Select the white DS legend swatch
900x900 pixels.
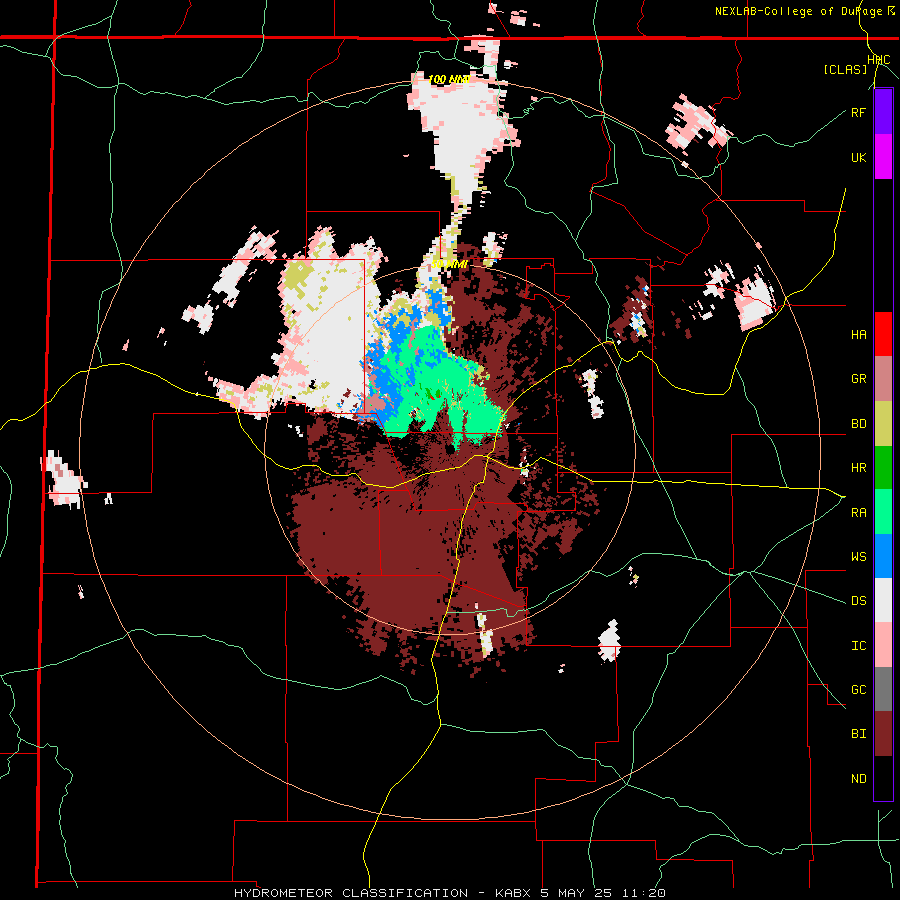883,600
